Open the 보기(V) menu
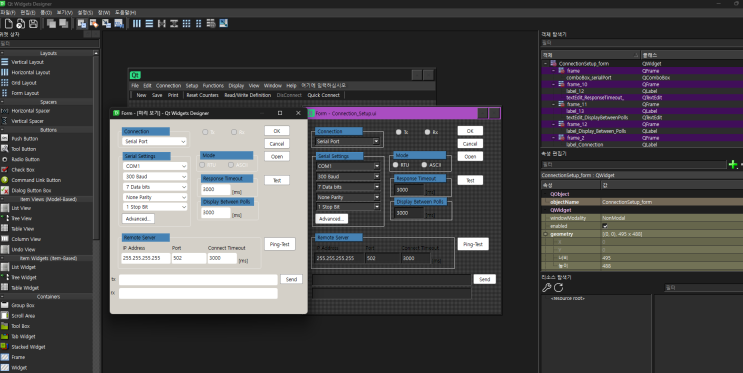The height and width of the screenshot is (373, 743). click(x=64, y=12)
